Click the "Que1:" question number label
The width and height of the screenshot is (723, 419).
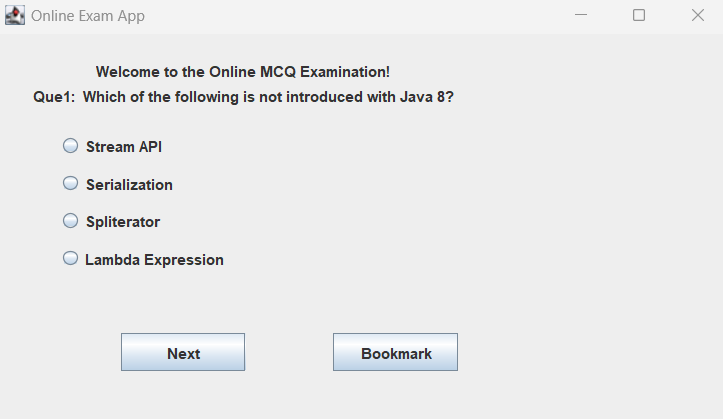[x=53, y=98]
